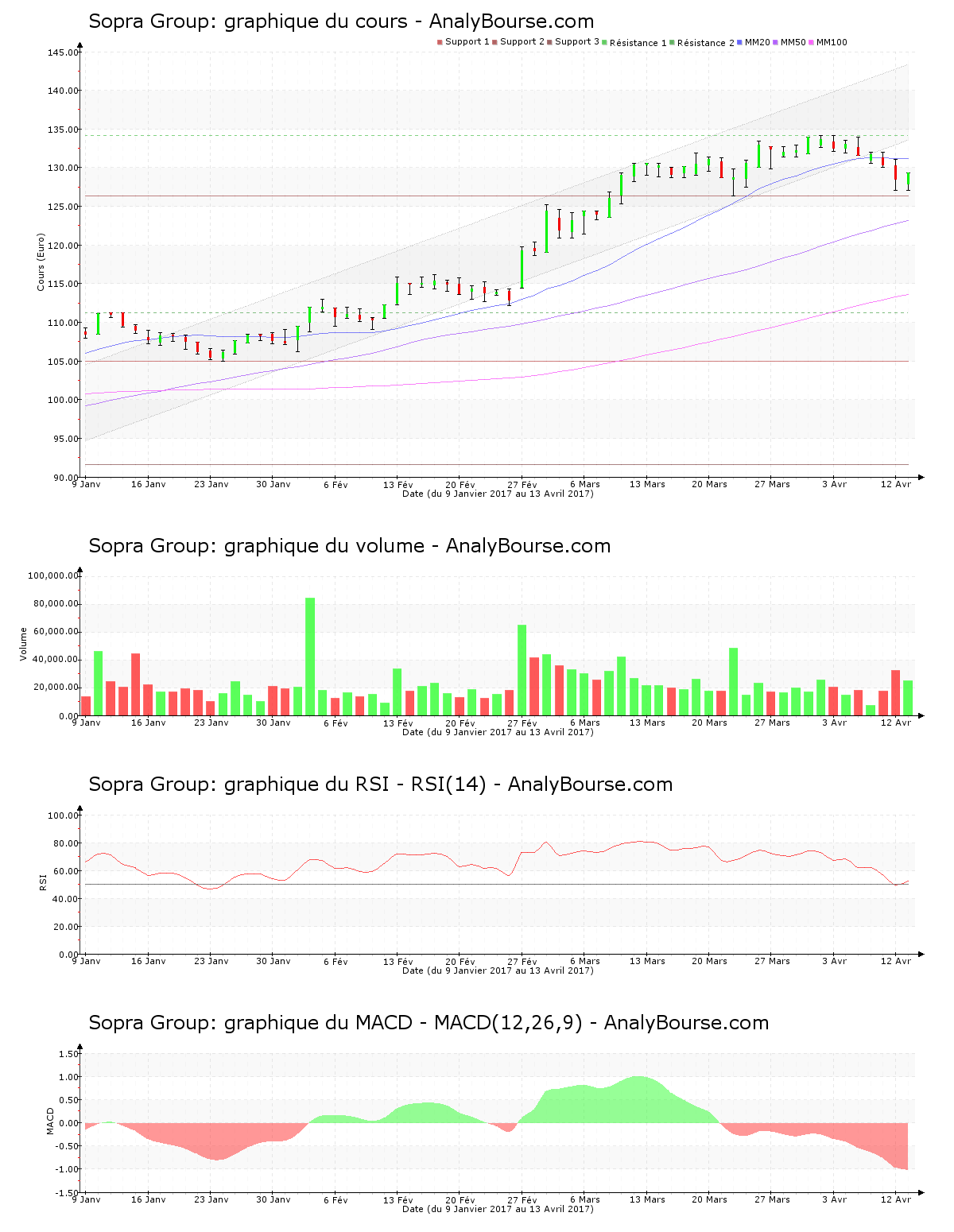Screen dimensions: 954x1232
Task: Click '13 Mars' date on the price chart
Action: click(647, 484)
